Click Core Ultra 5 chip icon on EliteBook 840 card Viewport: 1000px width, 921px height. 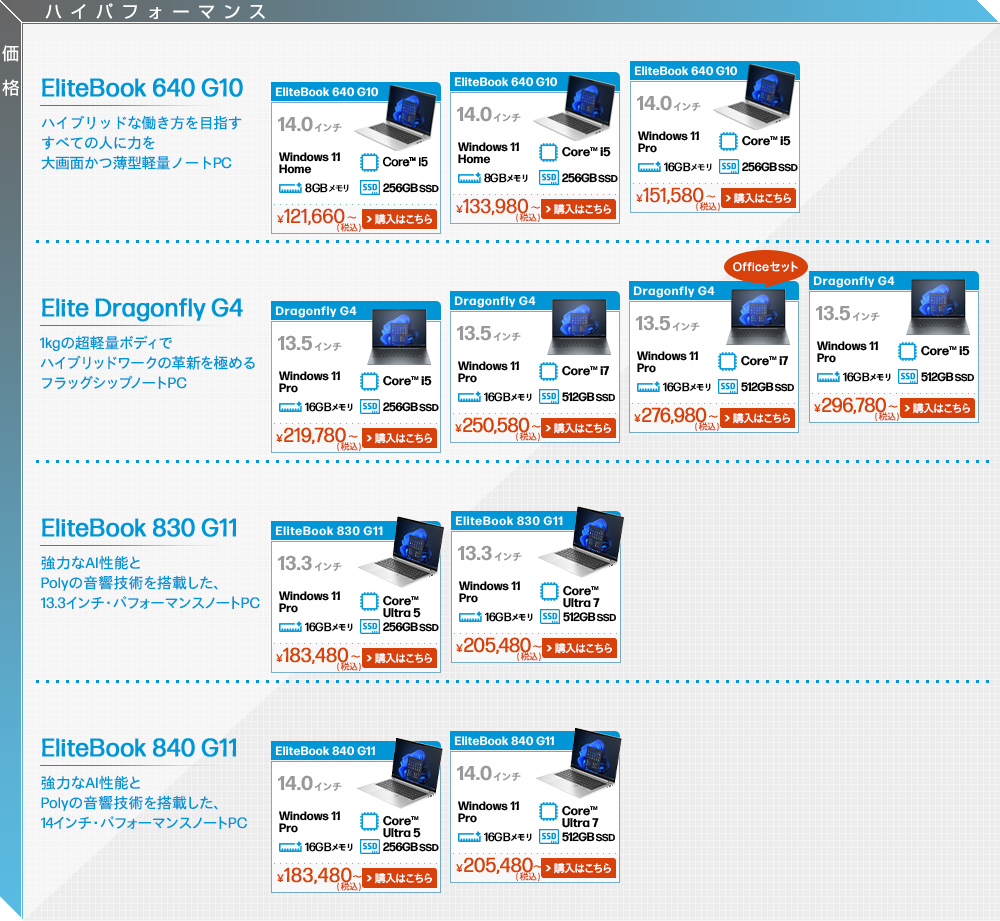[369, 822]
